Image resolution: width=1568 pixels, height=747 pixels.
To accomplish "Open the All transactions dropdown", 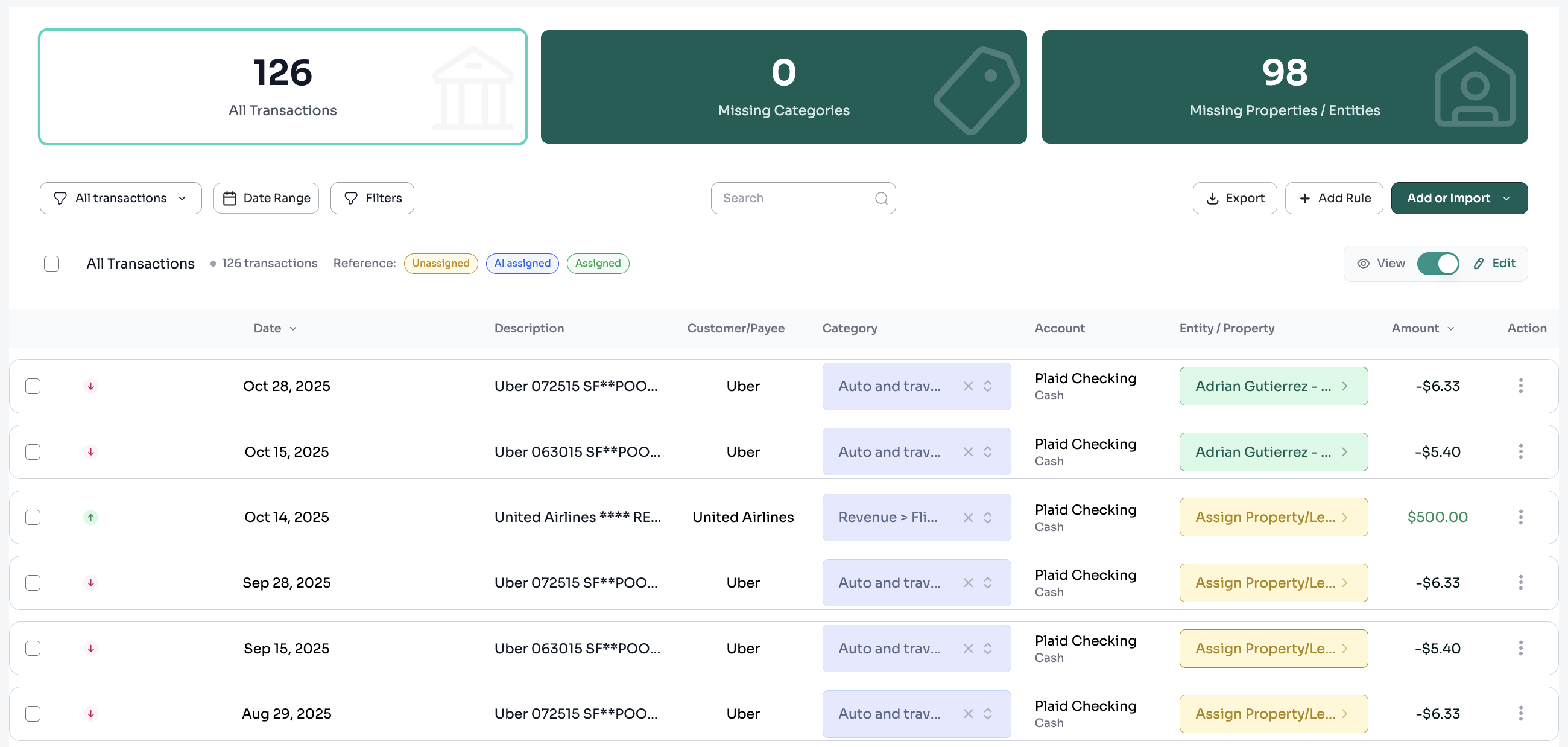I will pyautogui.click(x=120, y=198).
